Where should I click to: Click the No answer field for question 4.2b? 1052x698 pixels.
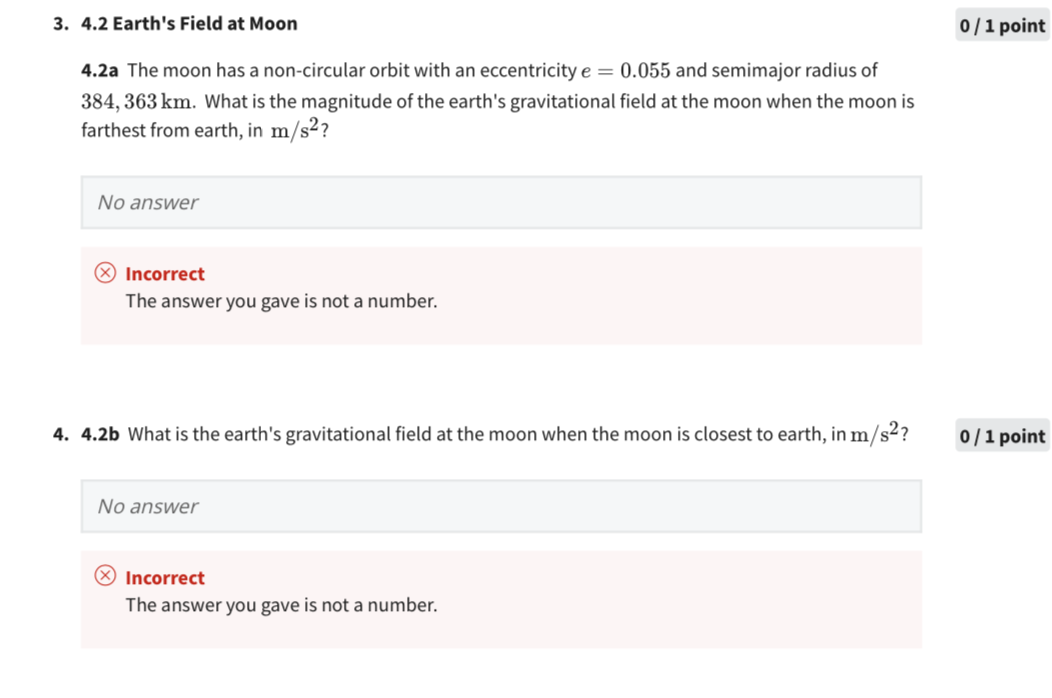pos(500,506)
